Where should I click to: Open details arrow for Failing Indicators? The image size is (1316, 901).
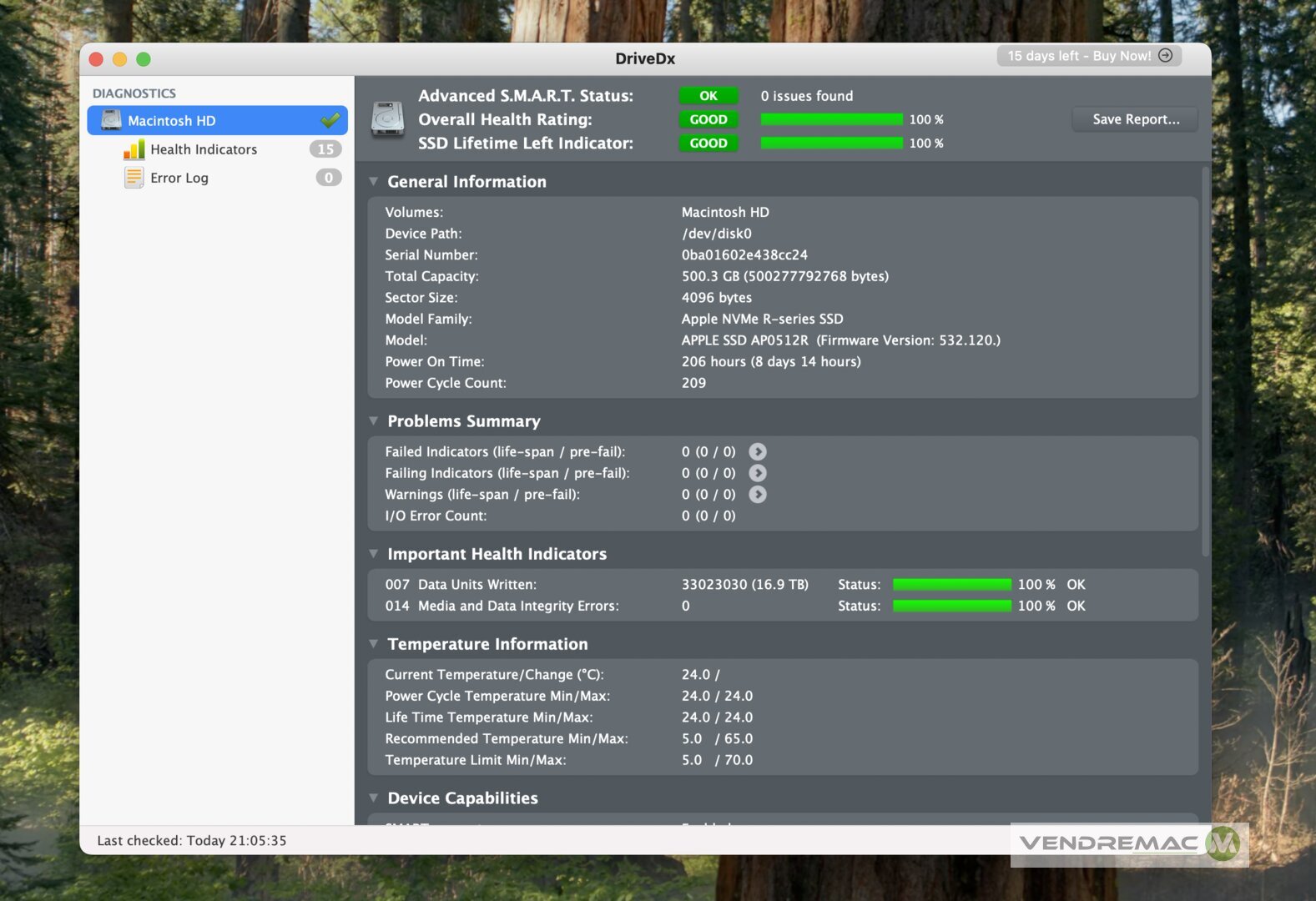pyautogui.click(x=757, y=473)
